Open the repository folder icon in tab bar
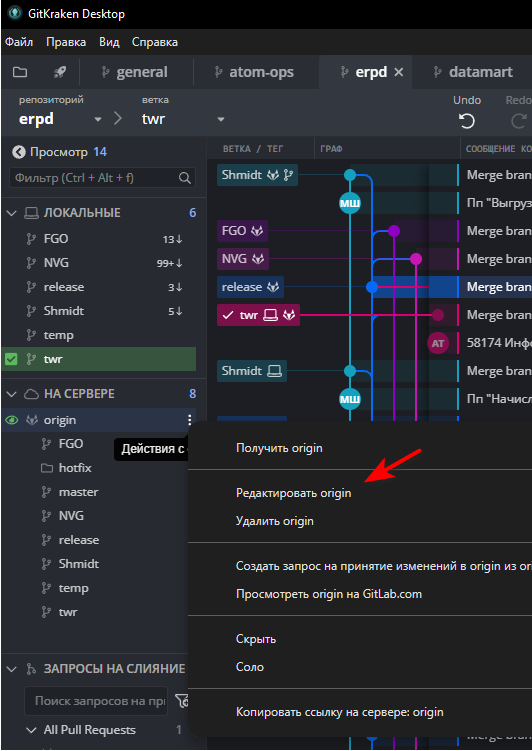Viewport: 532px width, 751px height. [x=20, y=72]
